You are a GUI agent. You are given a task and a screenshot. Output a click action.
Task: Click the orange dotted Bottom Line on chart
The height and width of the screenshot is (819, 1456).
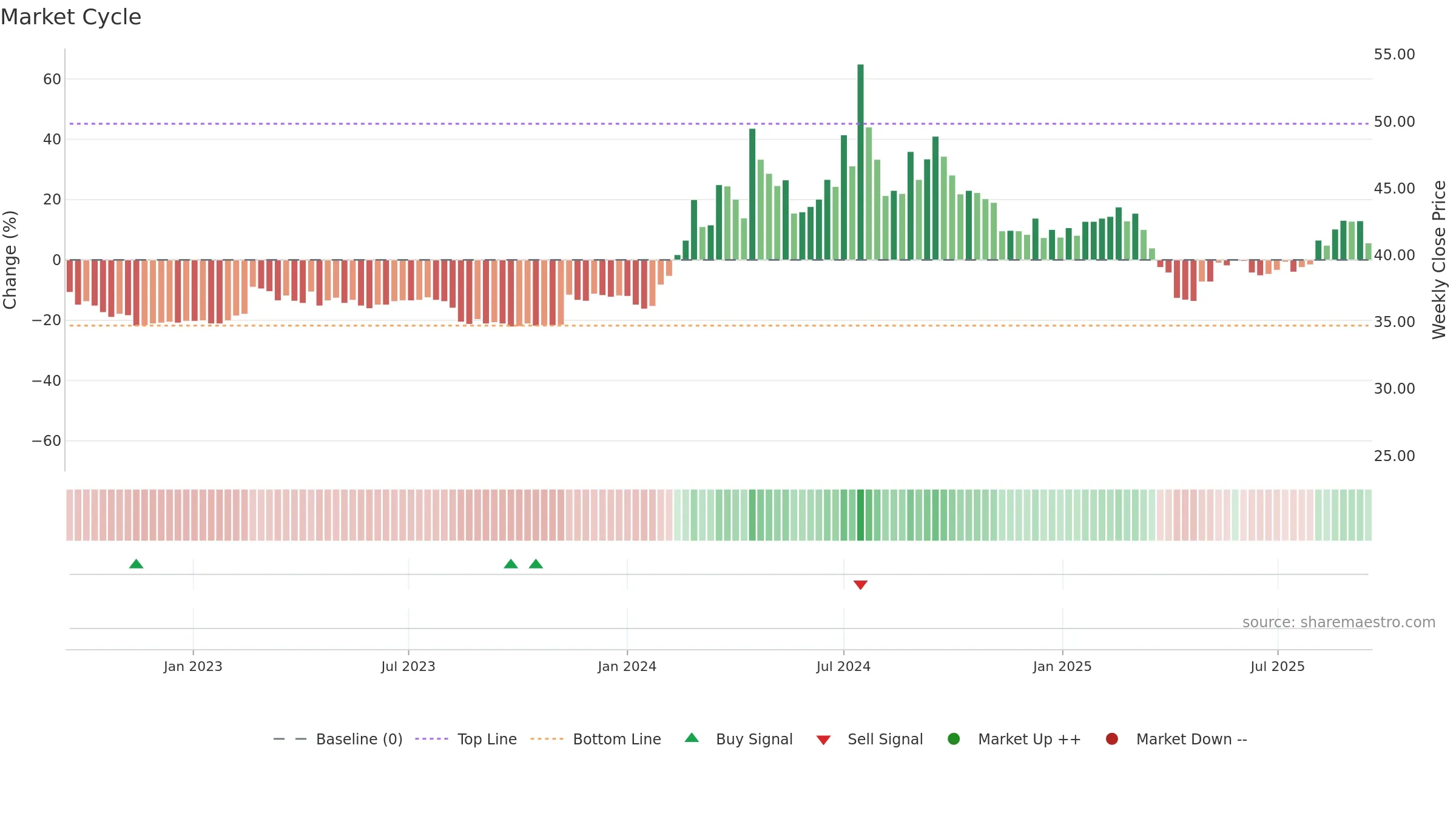coord(719,326)
